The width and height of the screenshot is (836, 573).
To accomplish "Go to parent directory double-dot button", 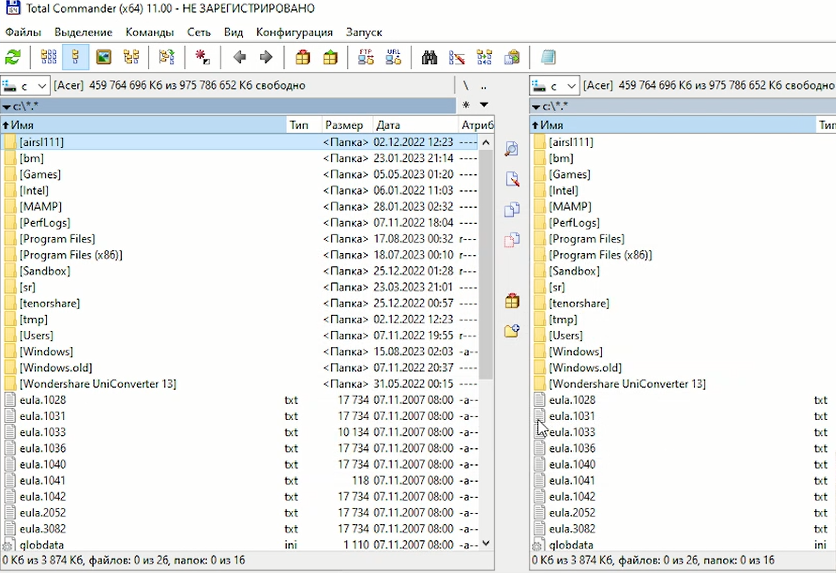I will [x=484, y=86].
